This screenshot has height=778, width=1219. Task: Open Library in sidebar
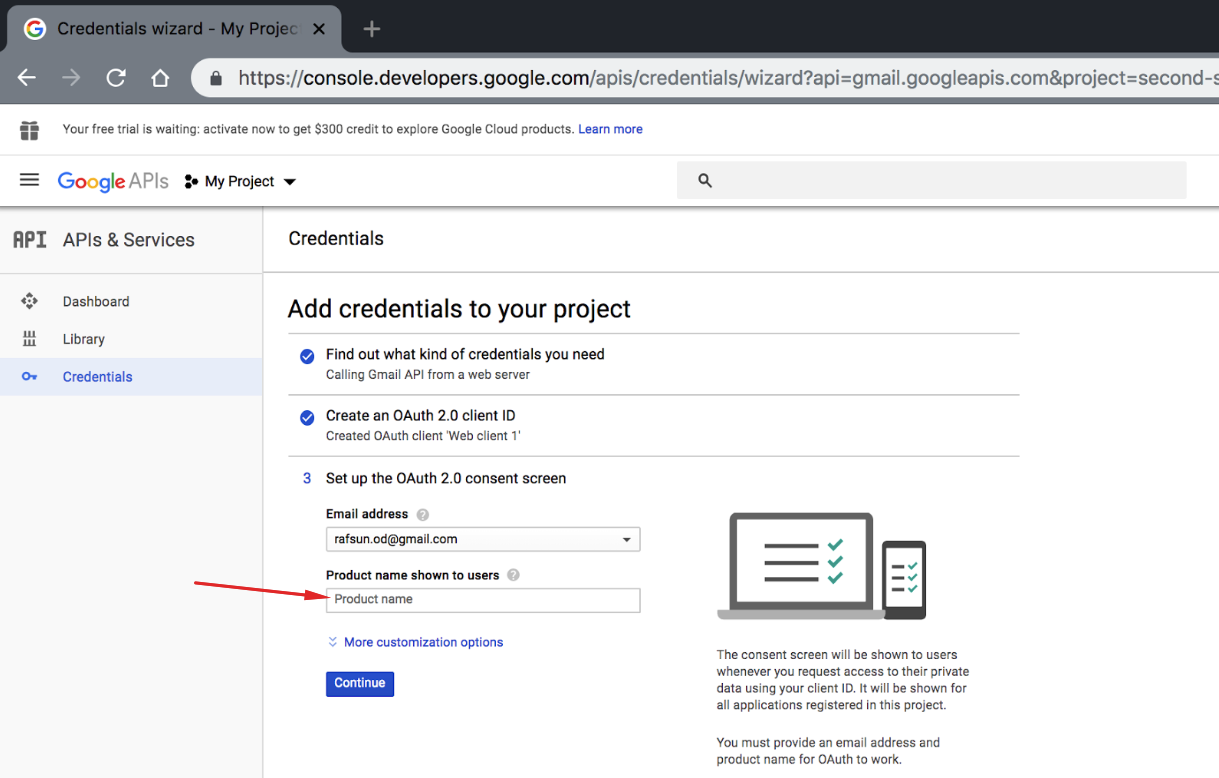84,339
